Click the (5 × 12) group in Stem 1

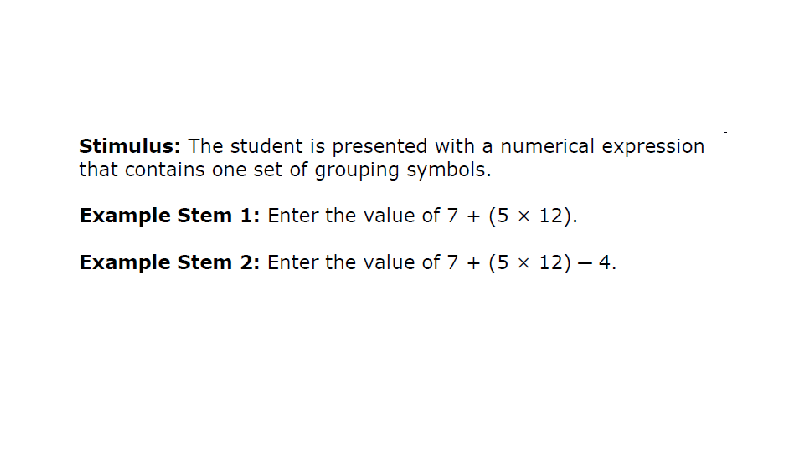tap(530, 216)
